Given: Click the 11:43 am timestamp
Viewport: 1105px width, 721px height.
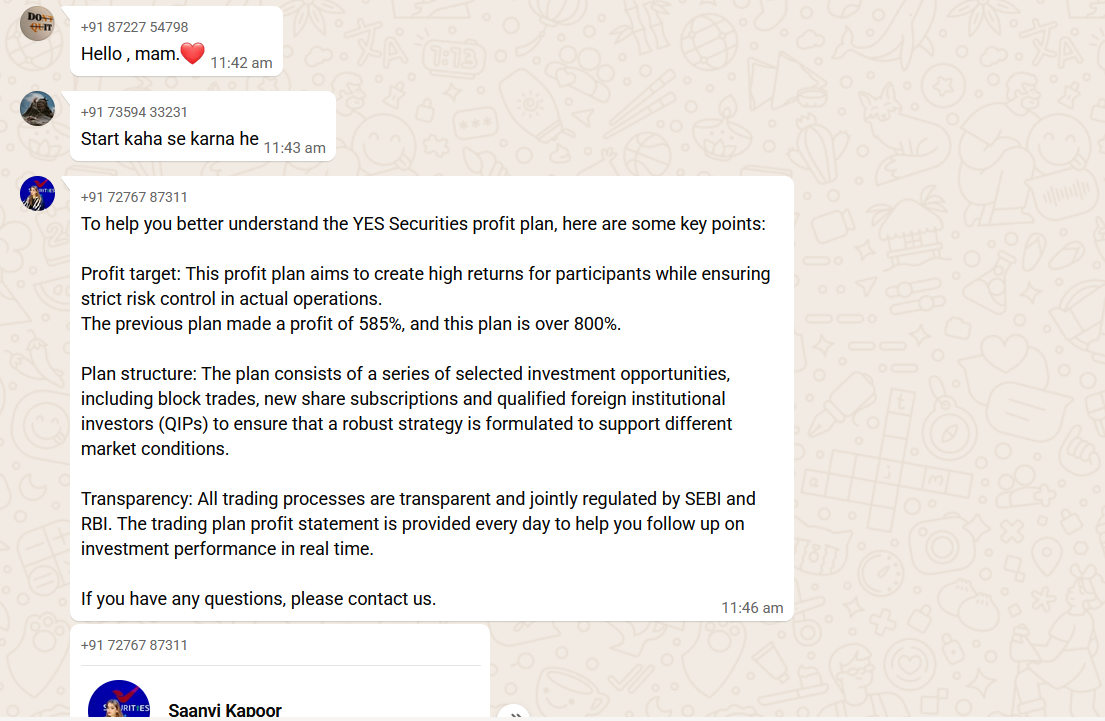Looking at the screenshot, I should pos(294,147).
